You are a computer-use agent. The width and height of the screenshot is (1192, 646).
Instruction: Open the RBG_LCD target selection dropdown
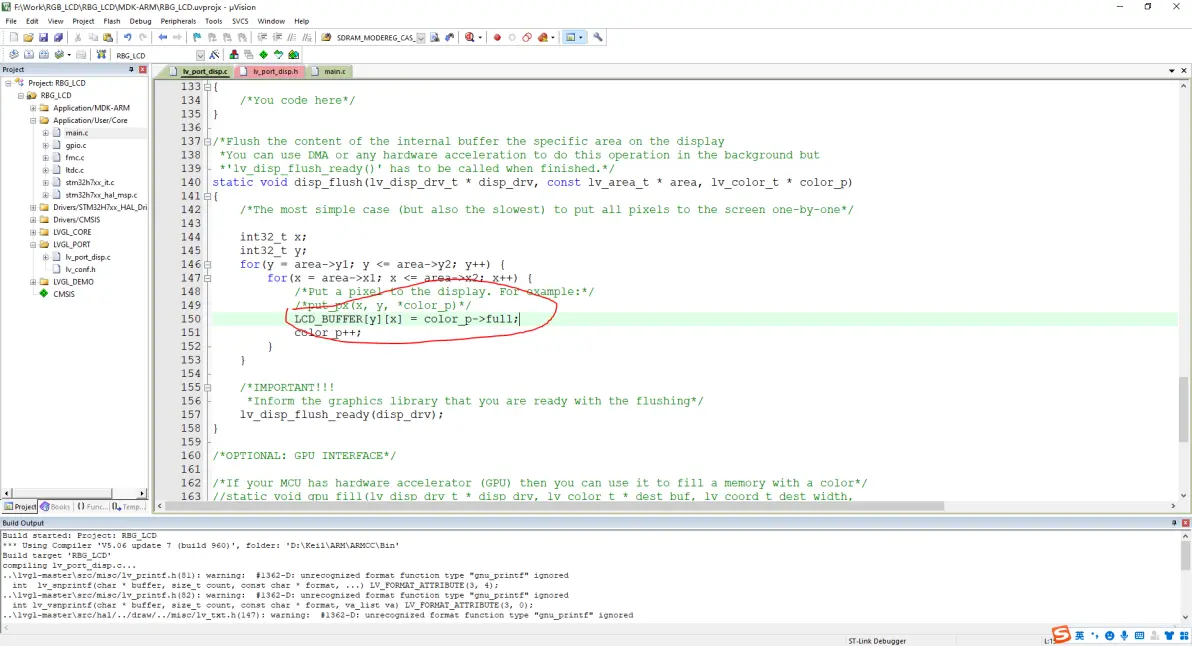[200, 55]
